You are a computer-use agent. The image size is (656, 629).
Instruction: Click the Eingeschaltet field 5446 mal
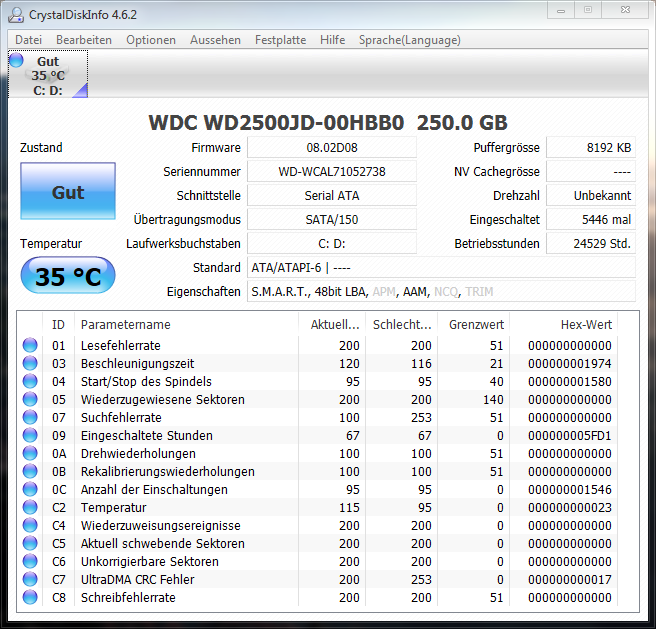(591, 219)
